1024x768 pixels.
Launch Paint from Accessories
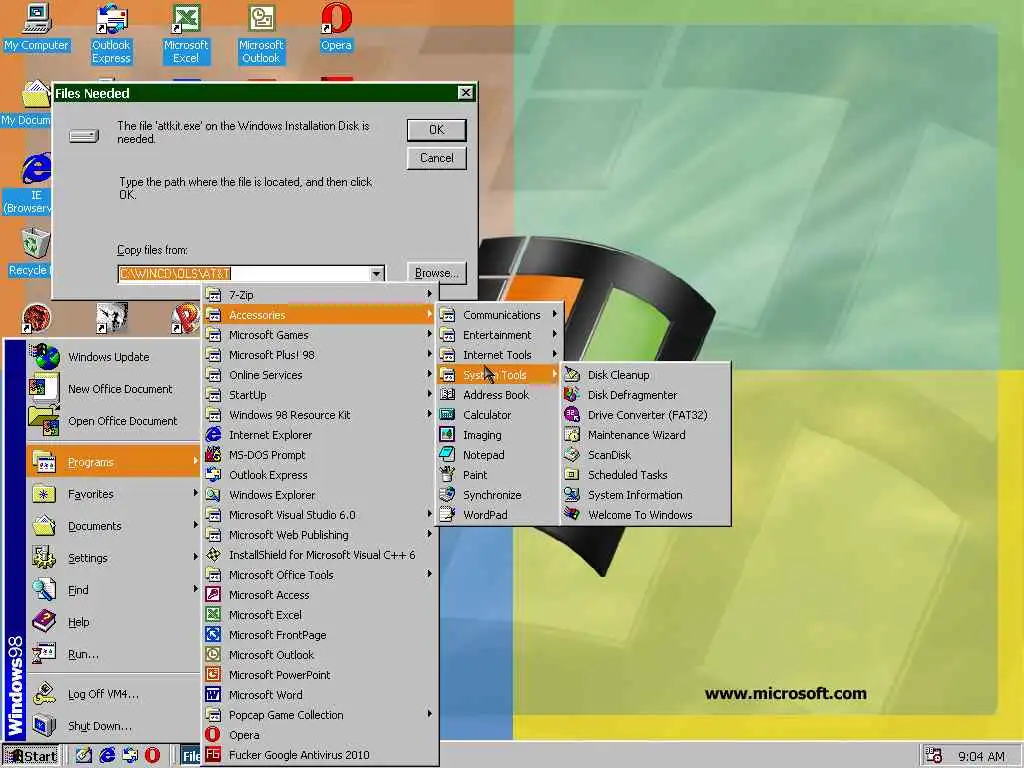point(500,475)
